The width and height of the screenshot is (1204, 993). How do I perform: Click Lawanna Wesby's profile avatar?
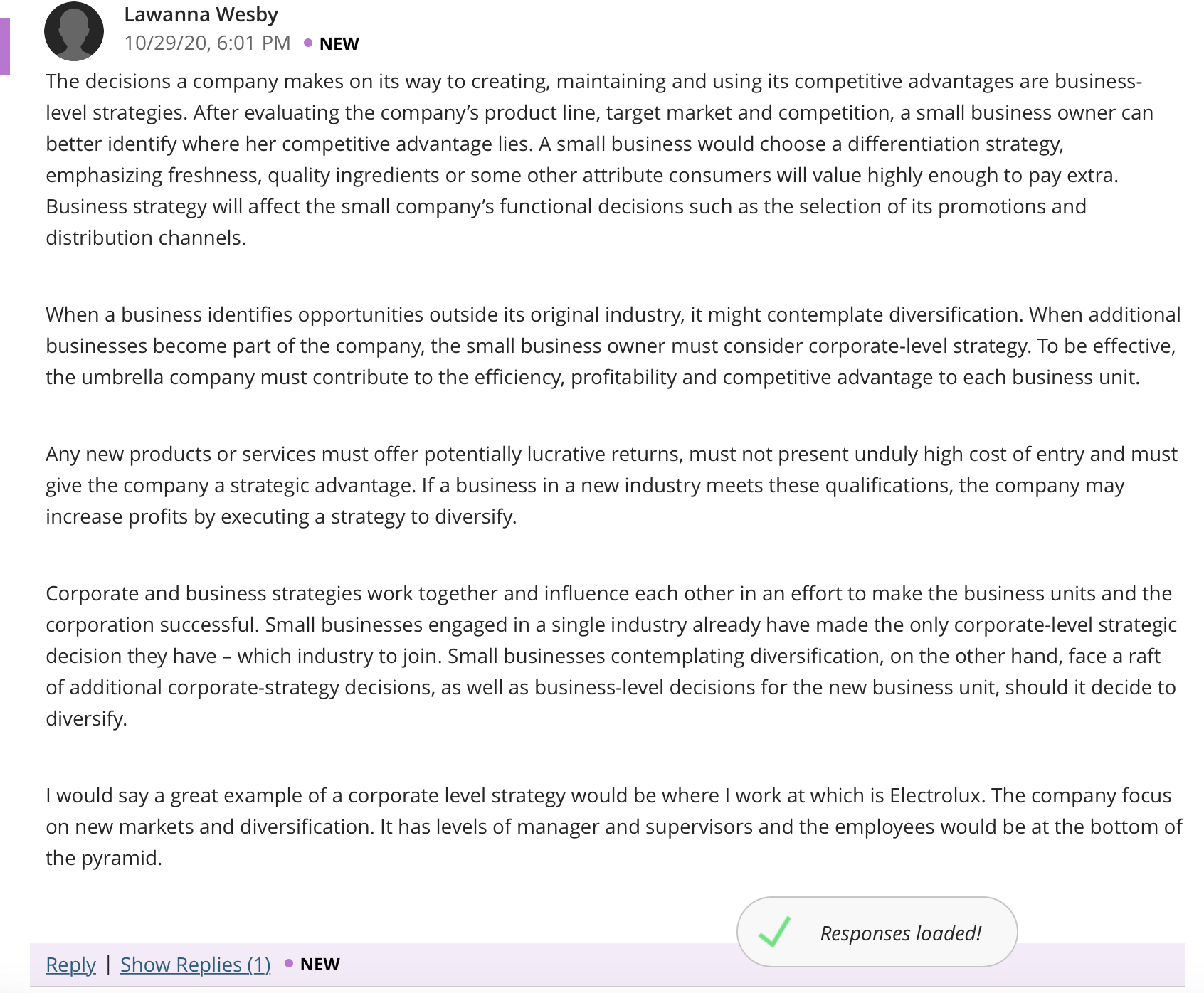click(74, 31)
